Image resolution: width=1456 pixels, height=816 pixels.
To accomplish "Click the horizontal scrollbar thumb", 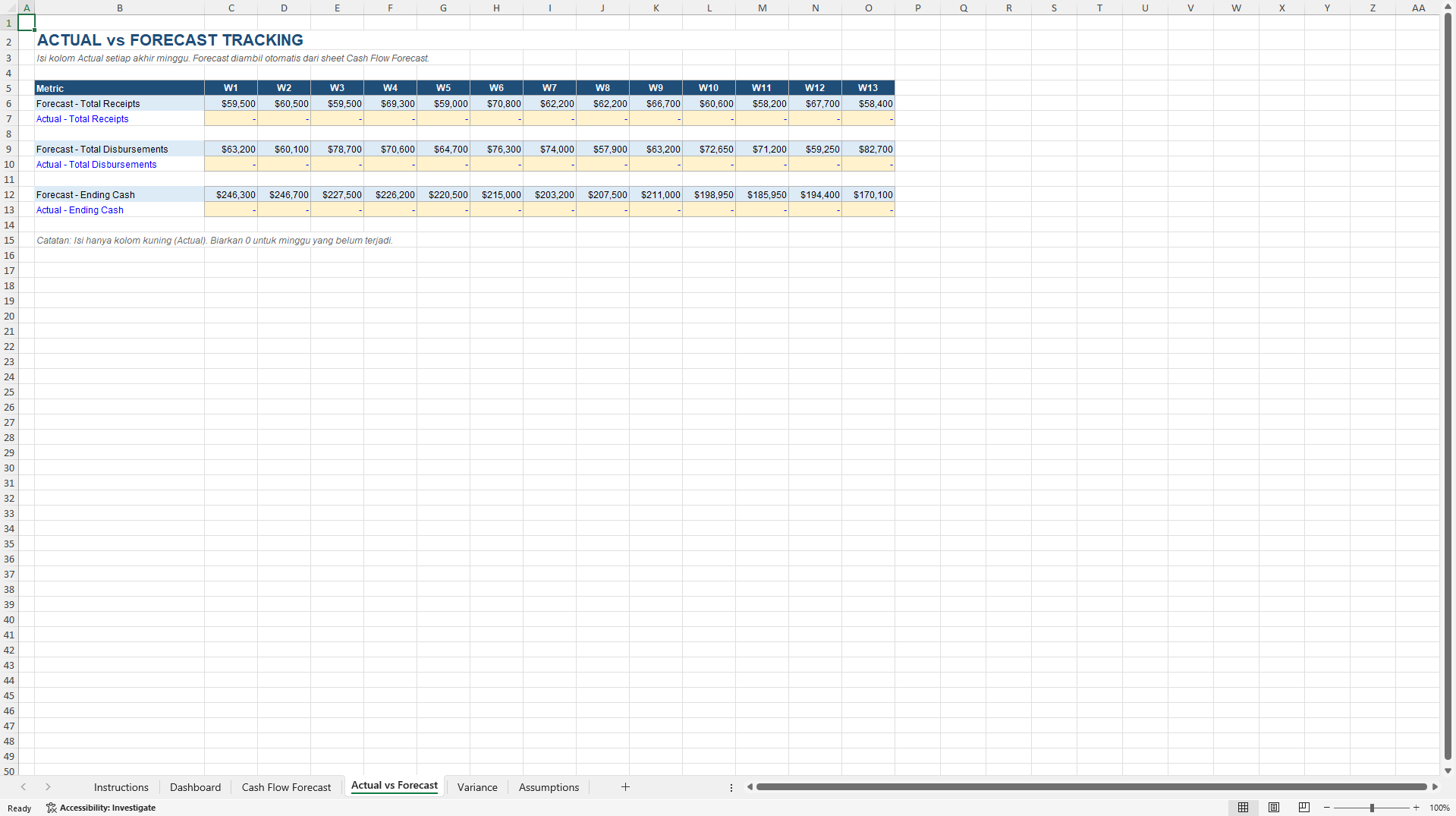I will 1091,787.
